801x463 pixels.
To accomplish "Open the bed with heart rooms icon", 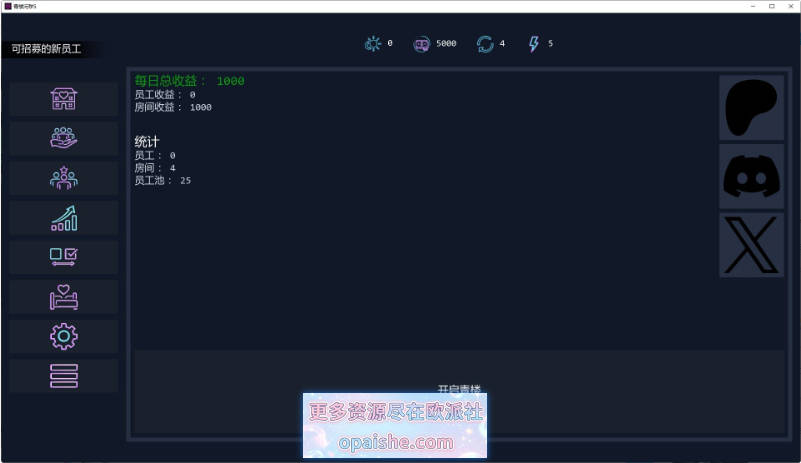I will click(x=63, y=297).
